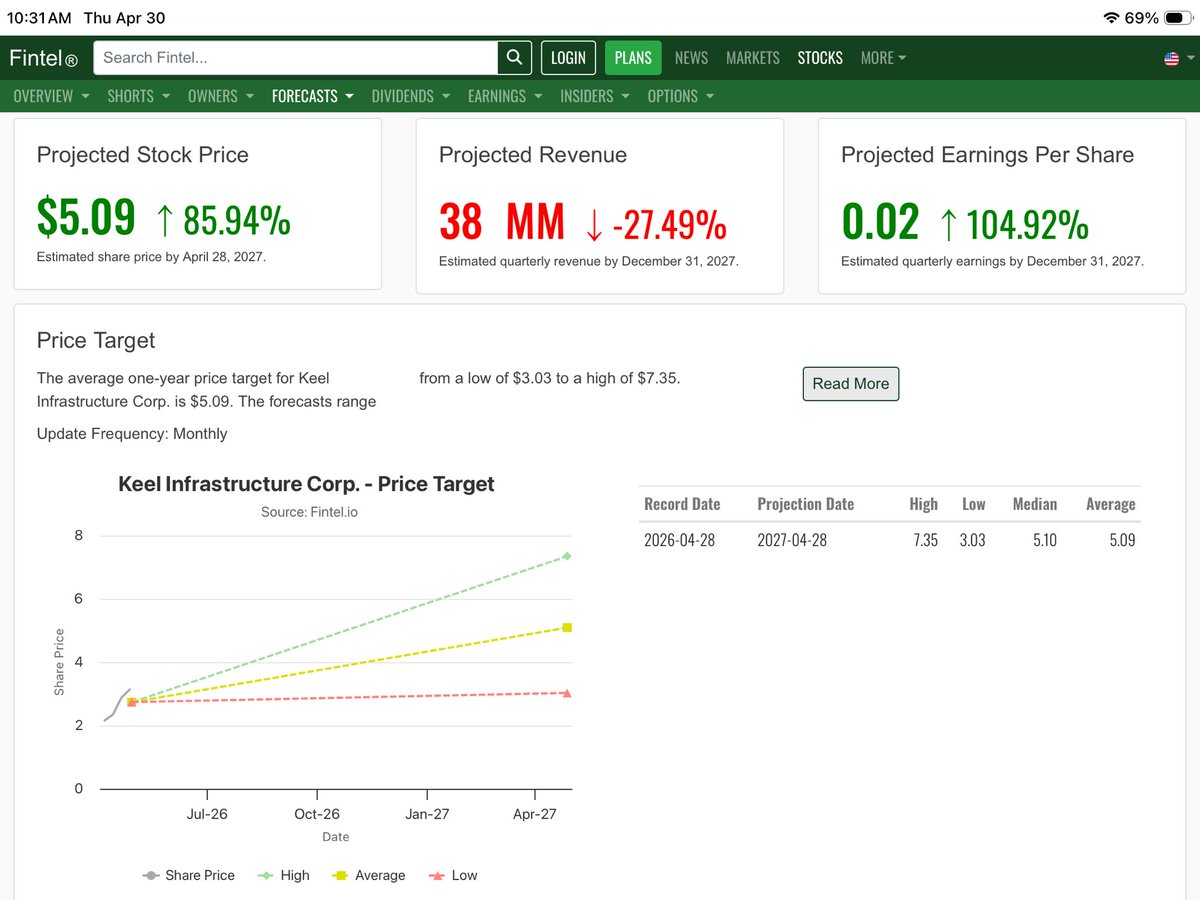This screenshot has height=900, width=1200.
Task: Click the Median column header
Action: coord(1035,504)
